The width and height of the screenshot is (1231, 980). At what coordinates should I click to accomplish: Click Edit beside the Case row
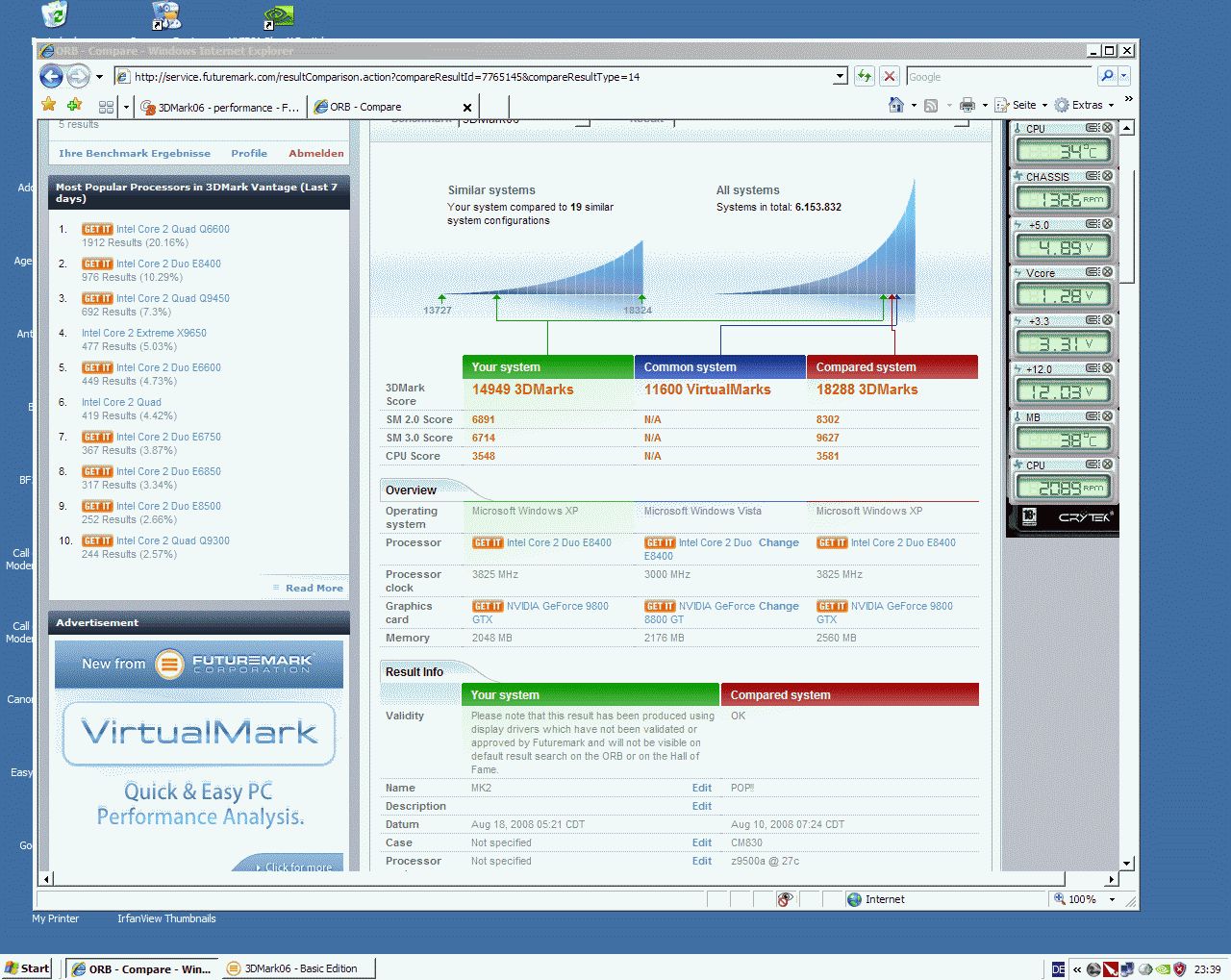tap(702, 842)
